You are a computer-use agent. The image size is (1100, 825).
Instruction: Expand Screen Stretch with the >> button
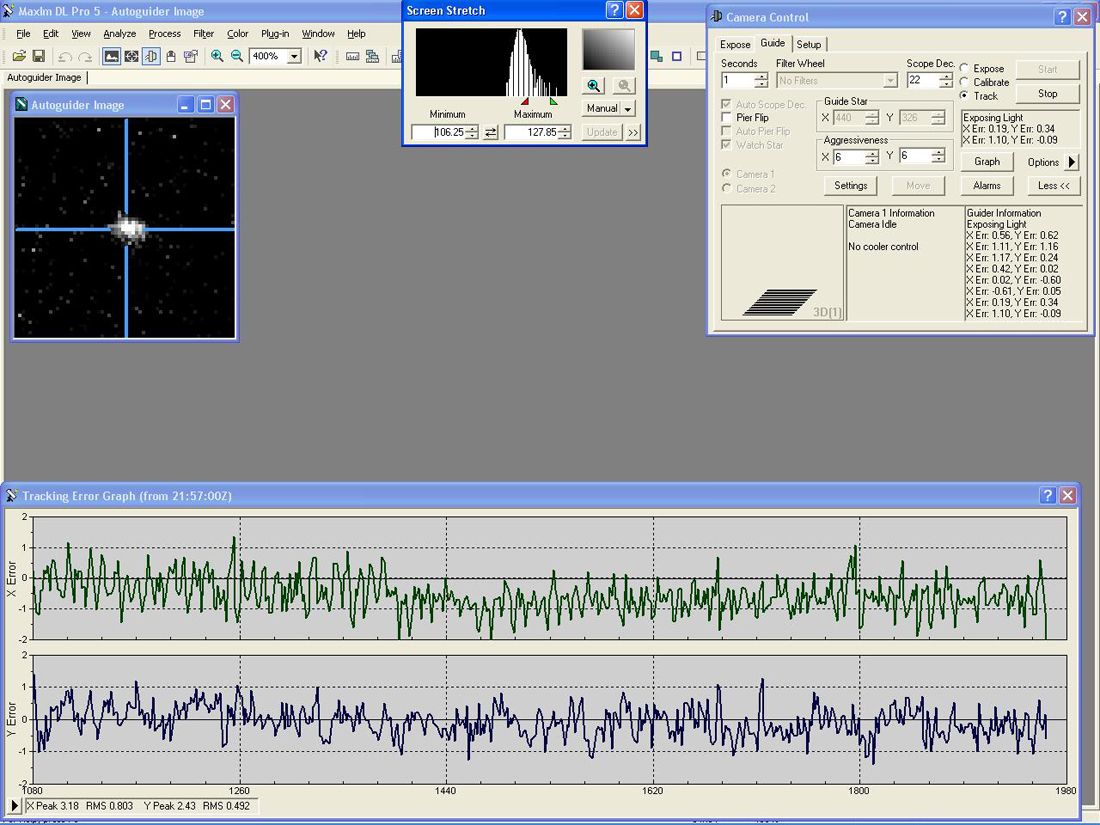point(633,133)
